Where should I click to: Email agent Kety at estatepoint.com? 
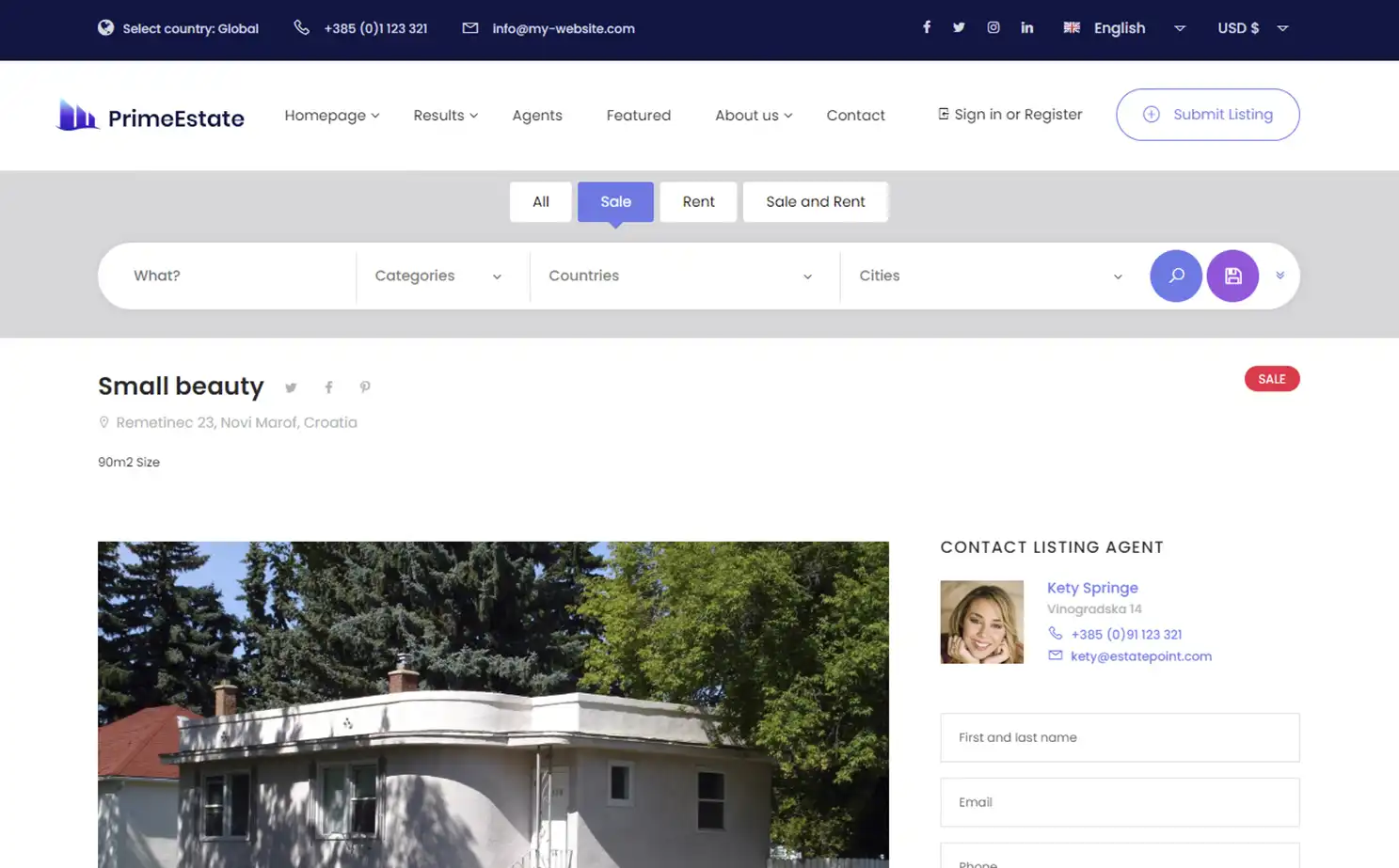(1140, 656)
